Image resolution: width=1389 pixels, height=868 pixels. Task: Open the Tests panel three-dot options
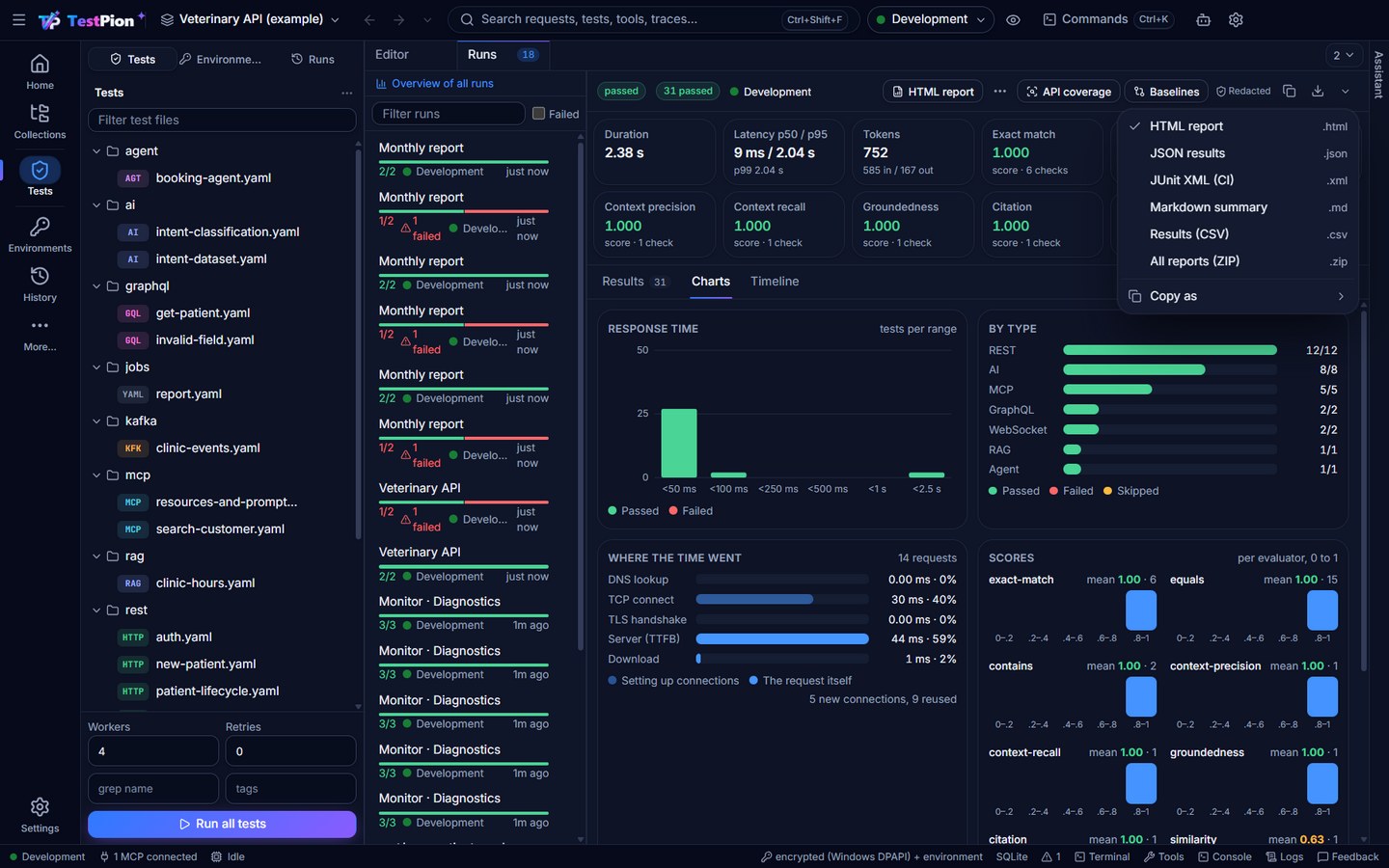346,93
